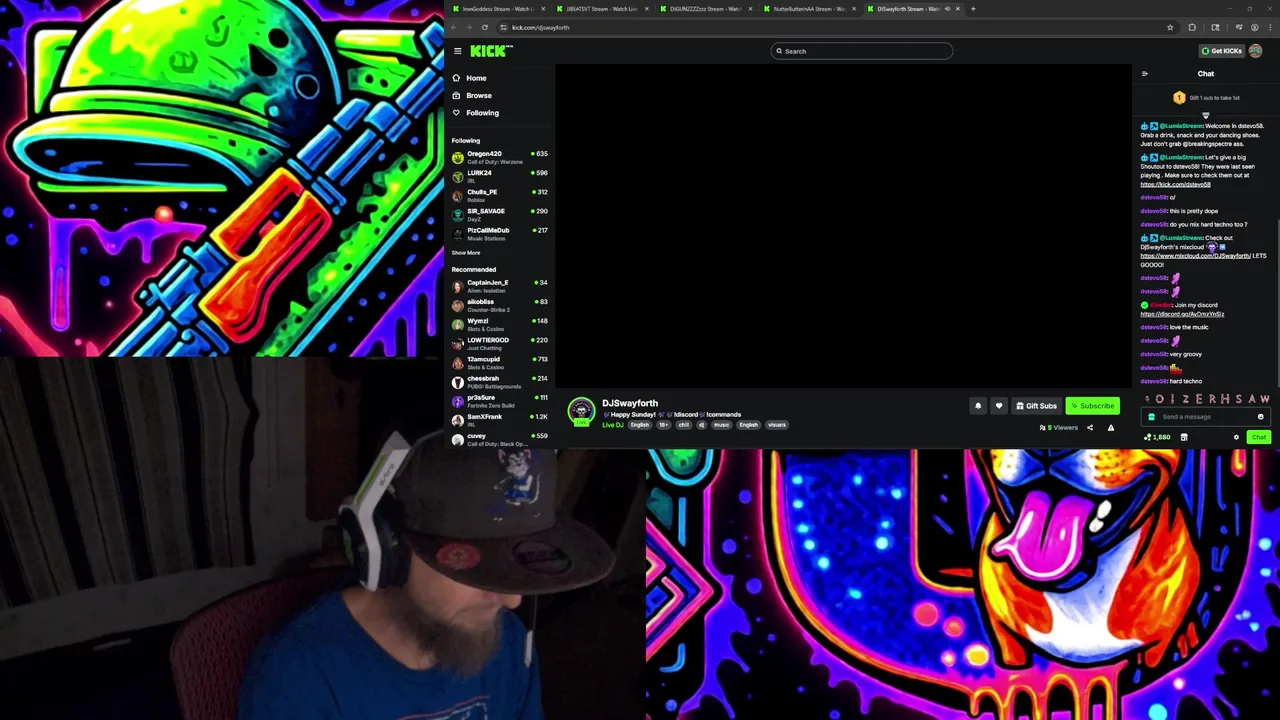This screenshot has height=720, width=1280.
Task: Open the CaptainJen_E recommended channel
Action: pos(500,285)
